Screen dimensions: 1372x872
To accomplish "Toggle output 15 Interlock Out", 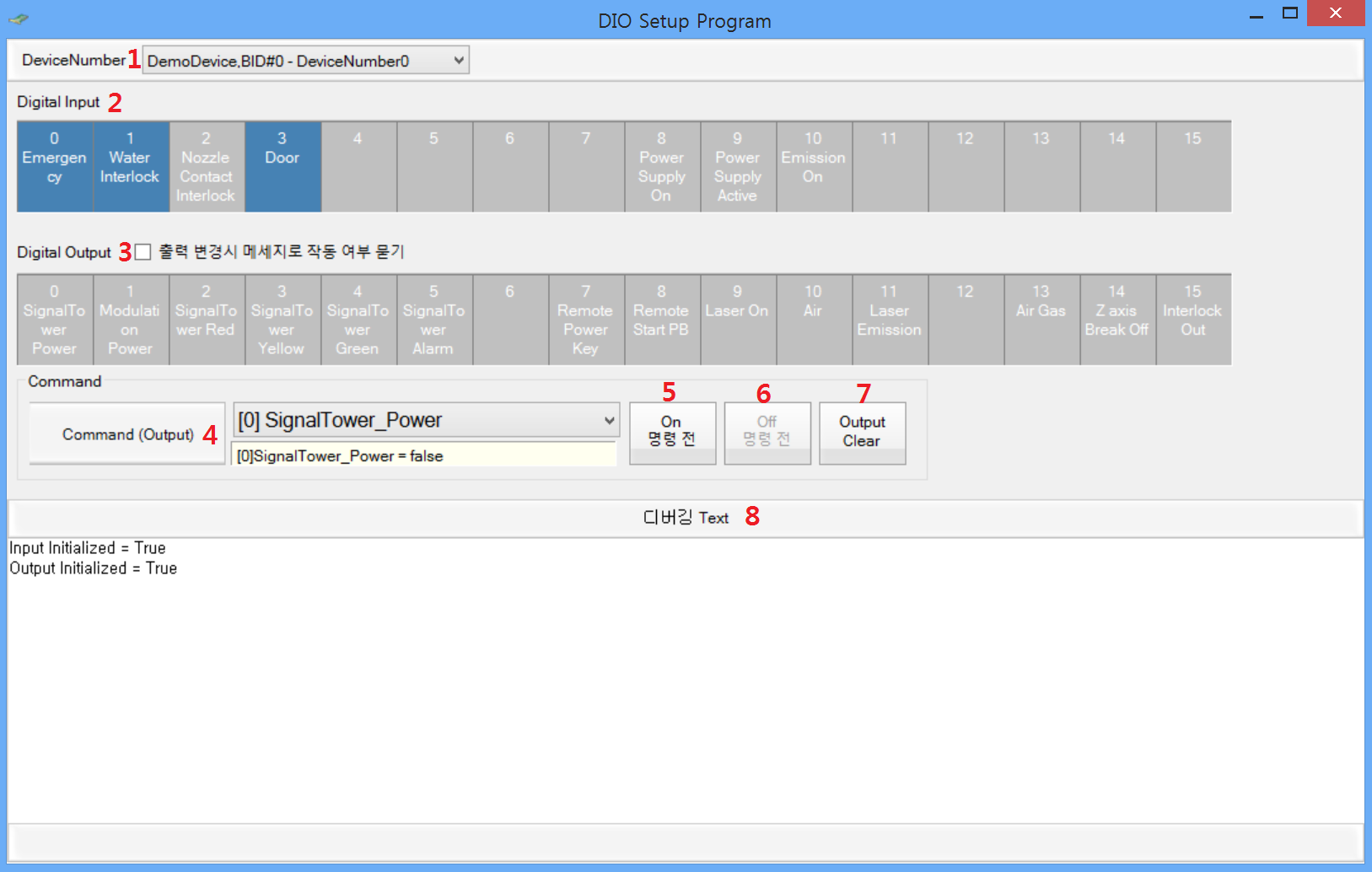I will pyautogui.click(x=1193, y=320).
